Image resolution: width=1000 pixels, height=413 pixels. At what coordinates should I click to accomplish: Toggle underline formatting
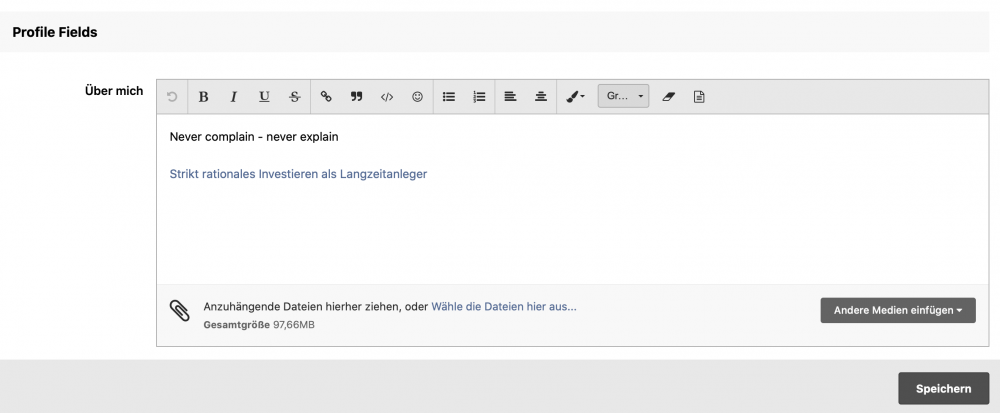[x=264, y=97]
